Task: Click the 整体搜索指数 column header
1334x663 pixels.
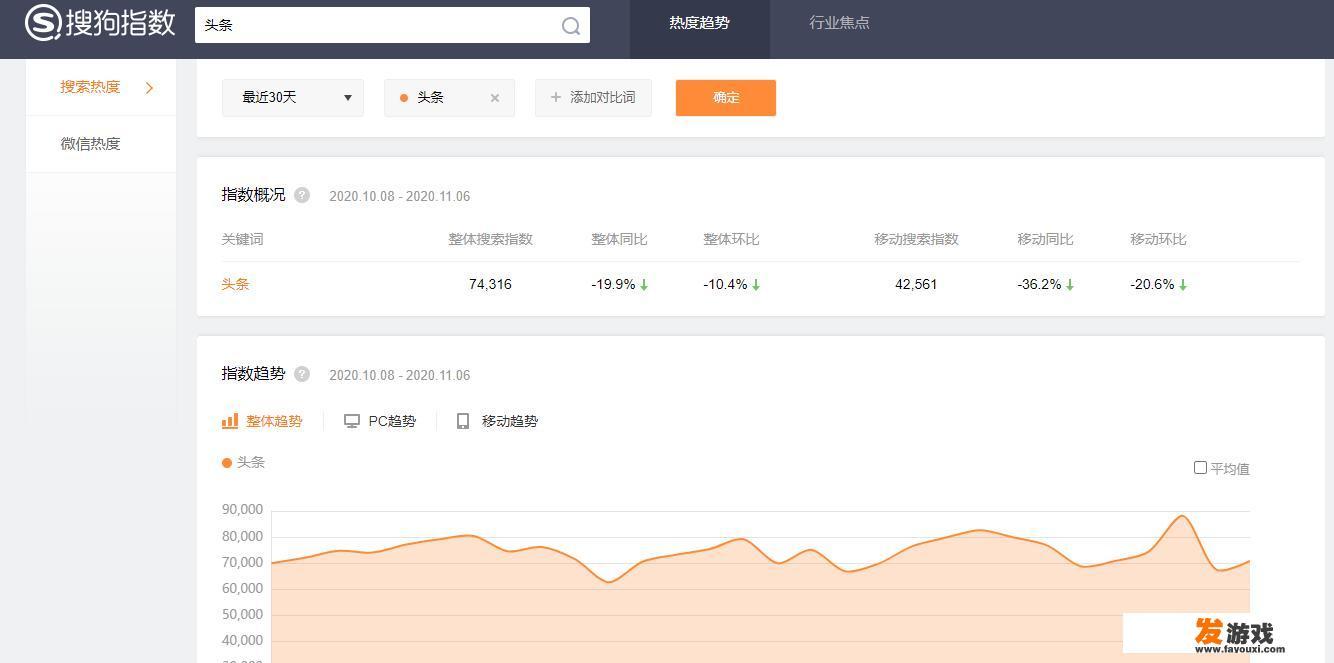Action: point(490,240)
